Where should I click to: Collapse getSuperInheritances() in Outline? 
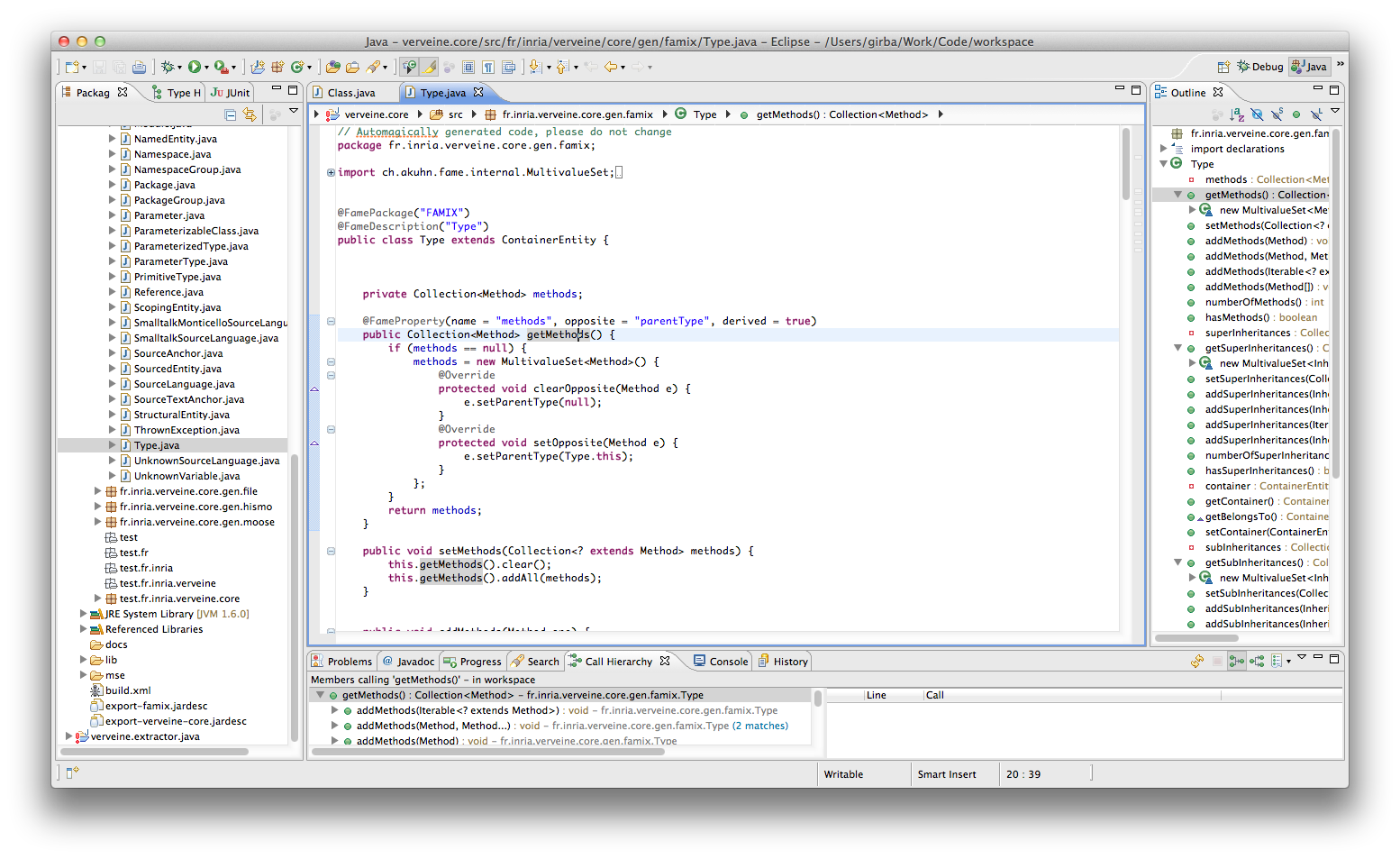[1177, 348]
